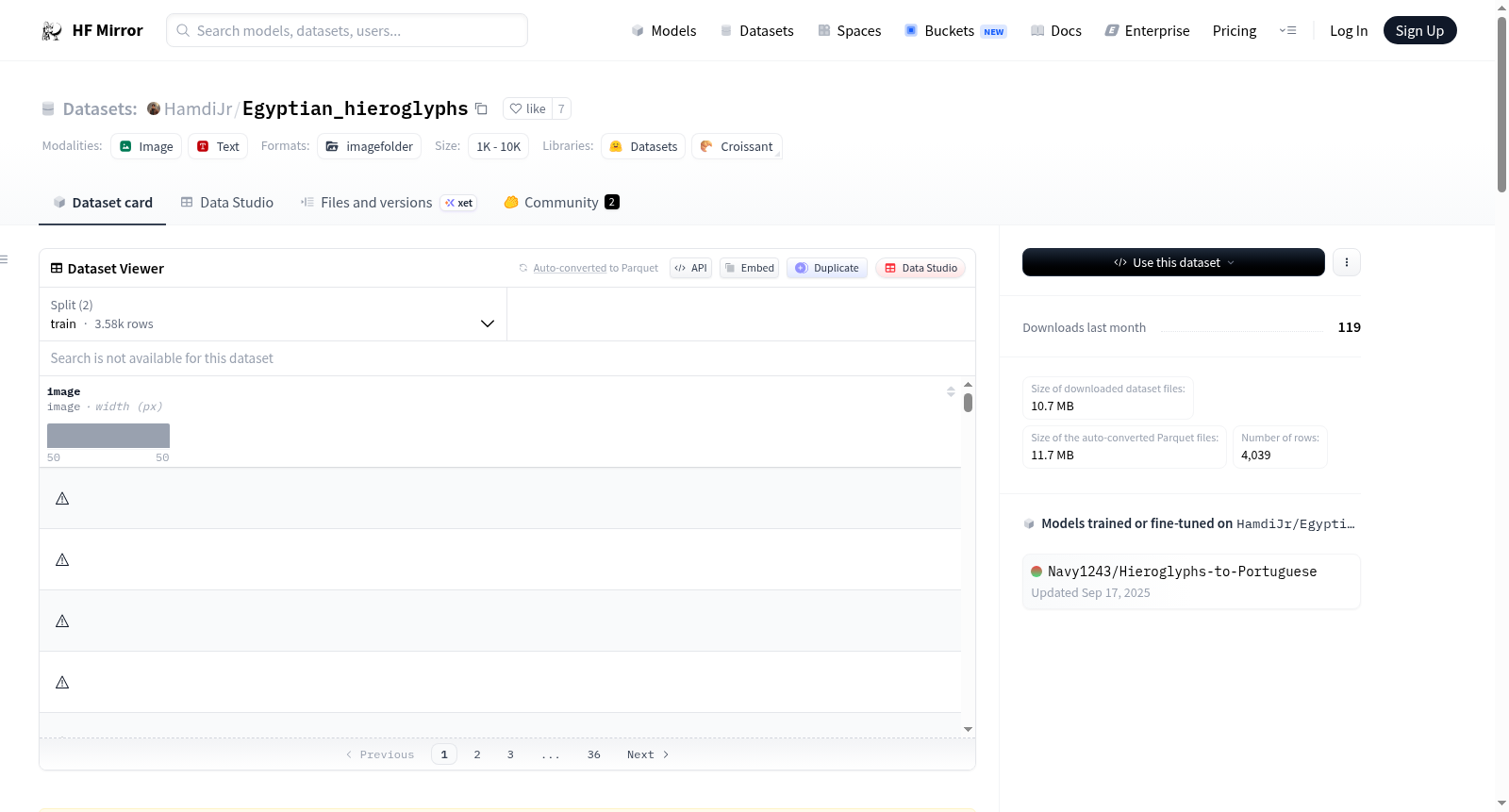Click the xet badge next to Files

459,203
